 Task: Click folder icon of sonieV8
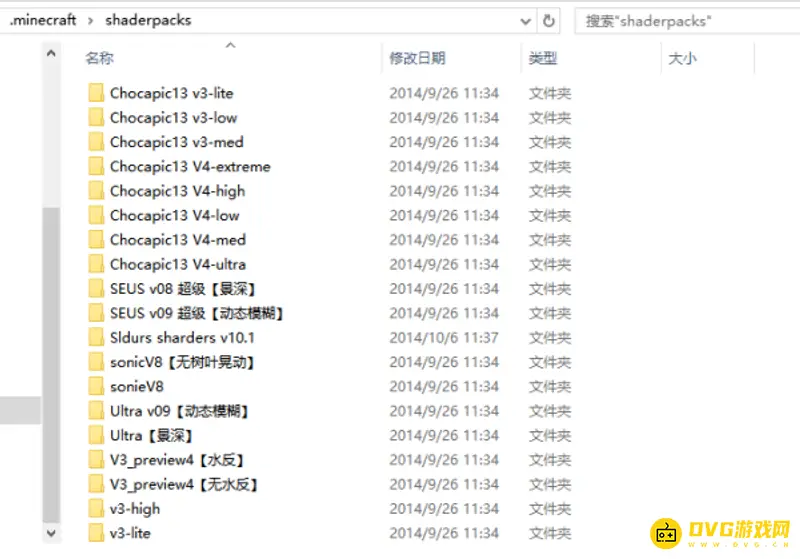[96, 387]
